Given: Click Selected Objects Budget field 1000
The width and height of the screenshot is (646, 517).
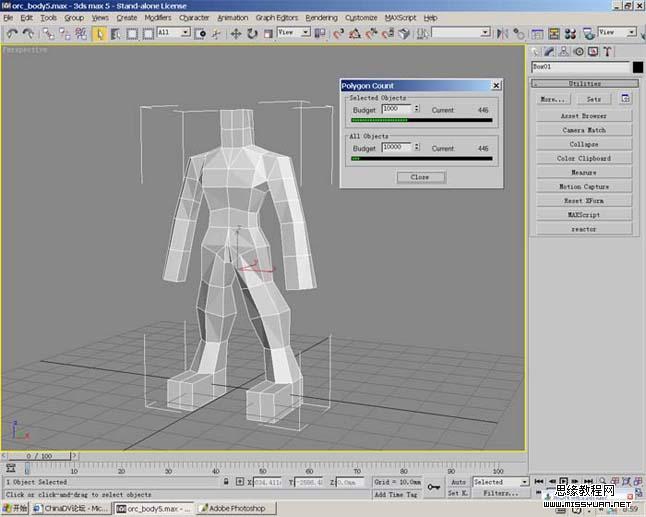Looking at the screenshot, I should click(396, 109).
